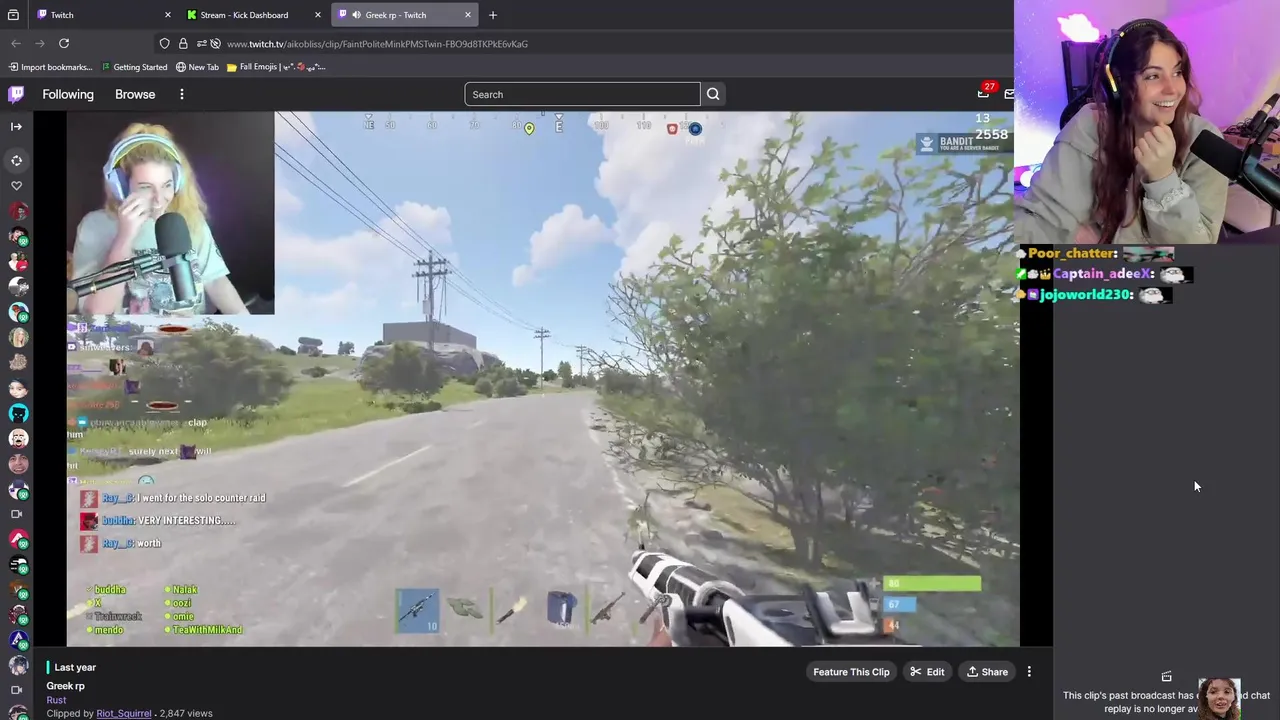The width and height of the screenshot is (1280, 720).
Task: Close the first Twitch tab
Action: click(x=167, y=15)
